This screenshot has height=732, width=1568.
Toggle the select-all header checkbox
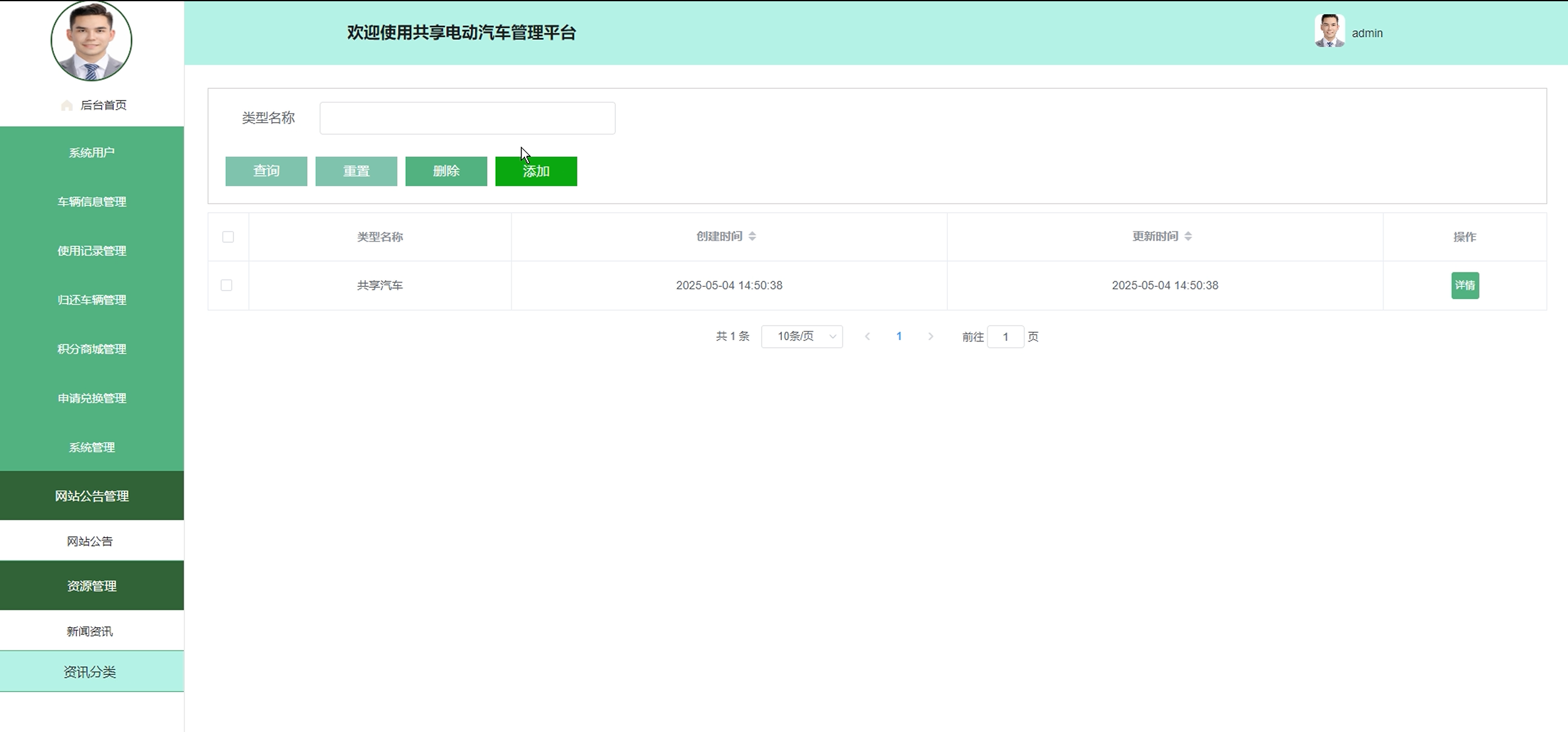228,237
